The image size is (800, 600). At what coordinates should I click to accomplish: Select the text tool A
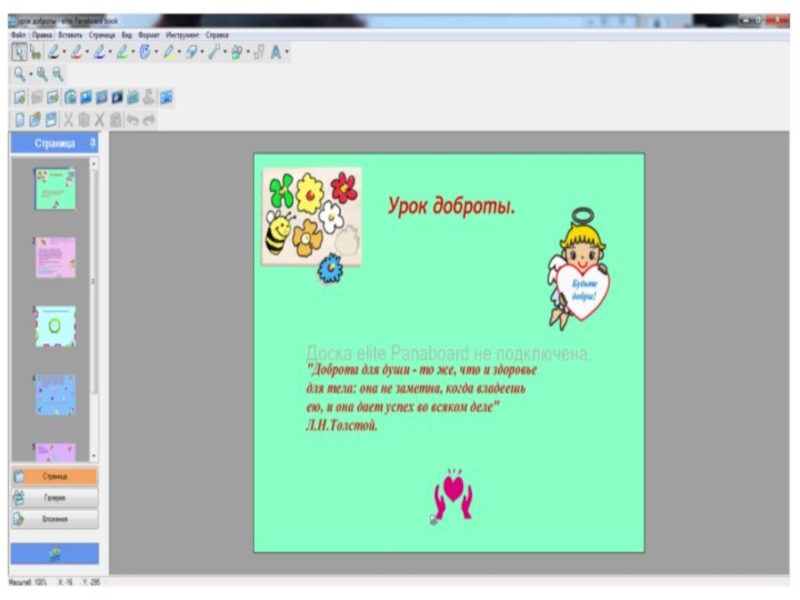[275, 52]
